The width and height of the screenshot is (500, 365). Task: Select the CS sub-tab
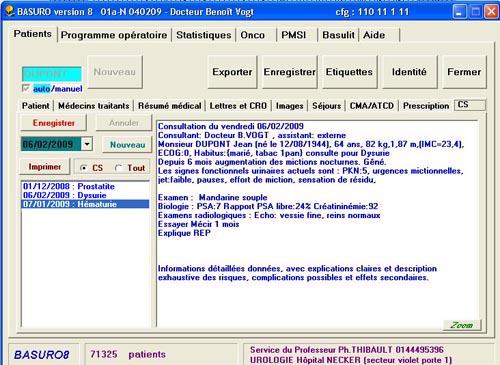(x=470, y=105)
